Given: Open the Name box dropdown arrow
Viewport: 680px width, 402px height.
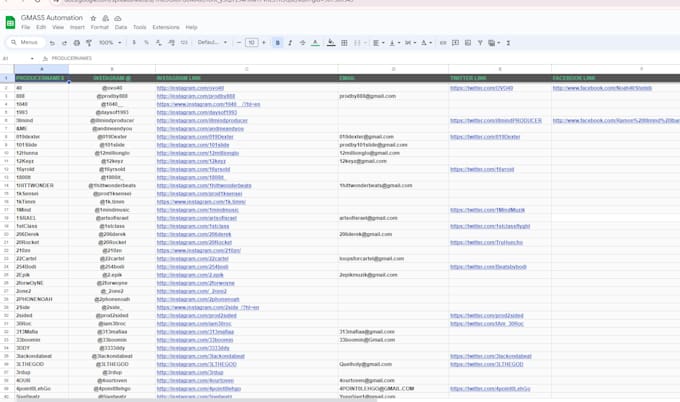Looking at the screenshot, I should pos(32,59).
